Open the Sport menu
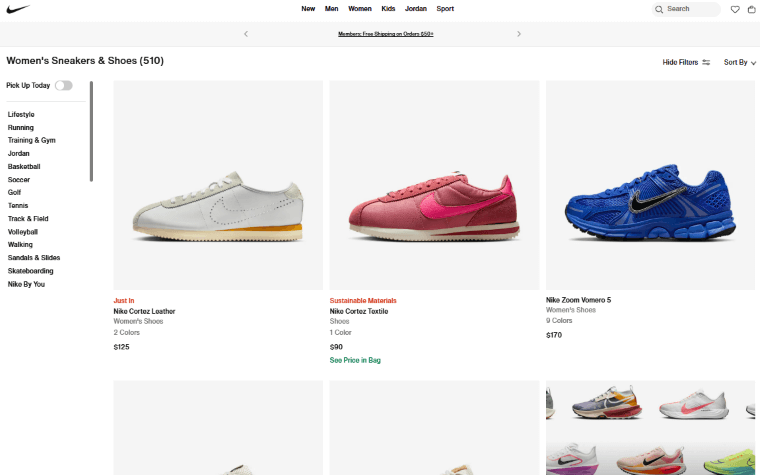This screenshot has width=760, height=475. [x=445, y=9]
